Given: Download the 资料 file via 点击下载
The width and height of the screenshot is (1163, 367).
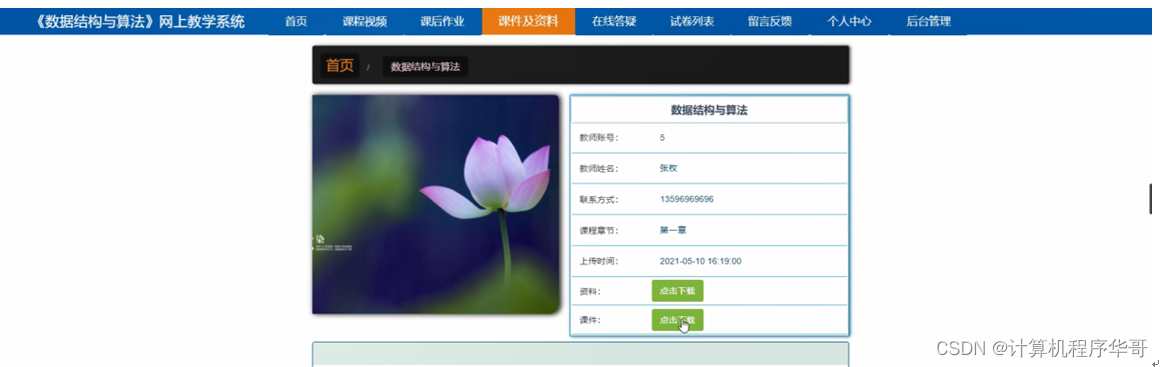Looking at the screenshot, I should [x=677, y=291].
